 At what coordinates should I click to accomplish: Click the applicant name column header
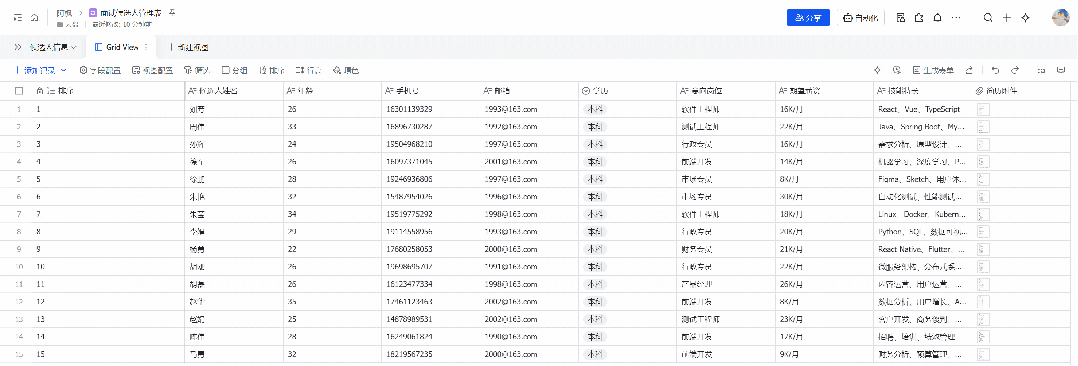pyautogui.click(x=233, y=91)
